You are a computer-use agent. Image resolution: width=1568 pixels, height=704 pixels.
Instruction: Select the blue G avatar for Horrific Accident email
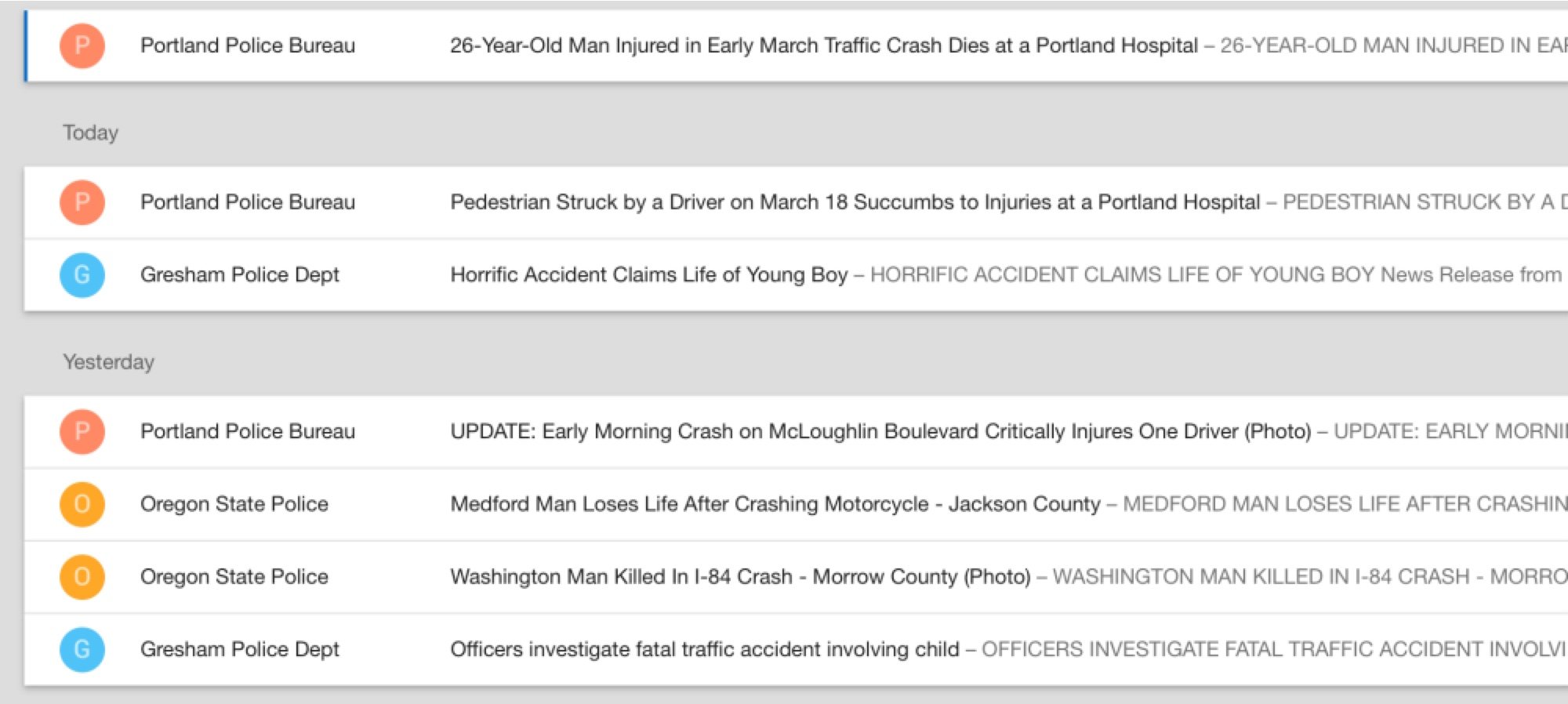(82, 274)
